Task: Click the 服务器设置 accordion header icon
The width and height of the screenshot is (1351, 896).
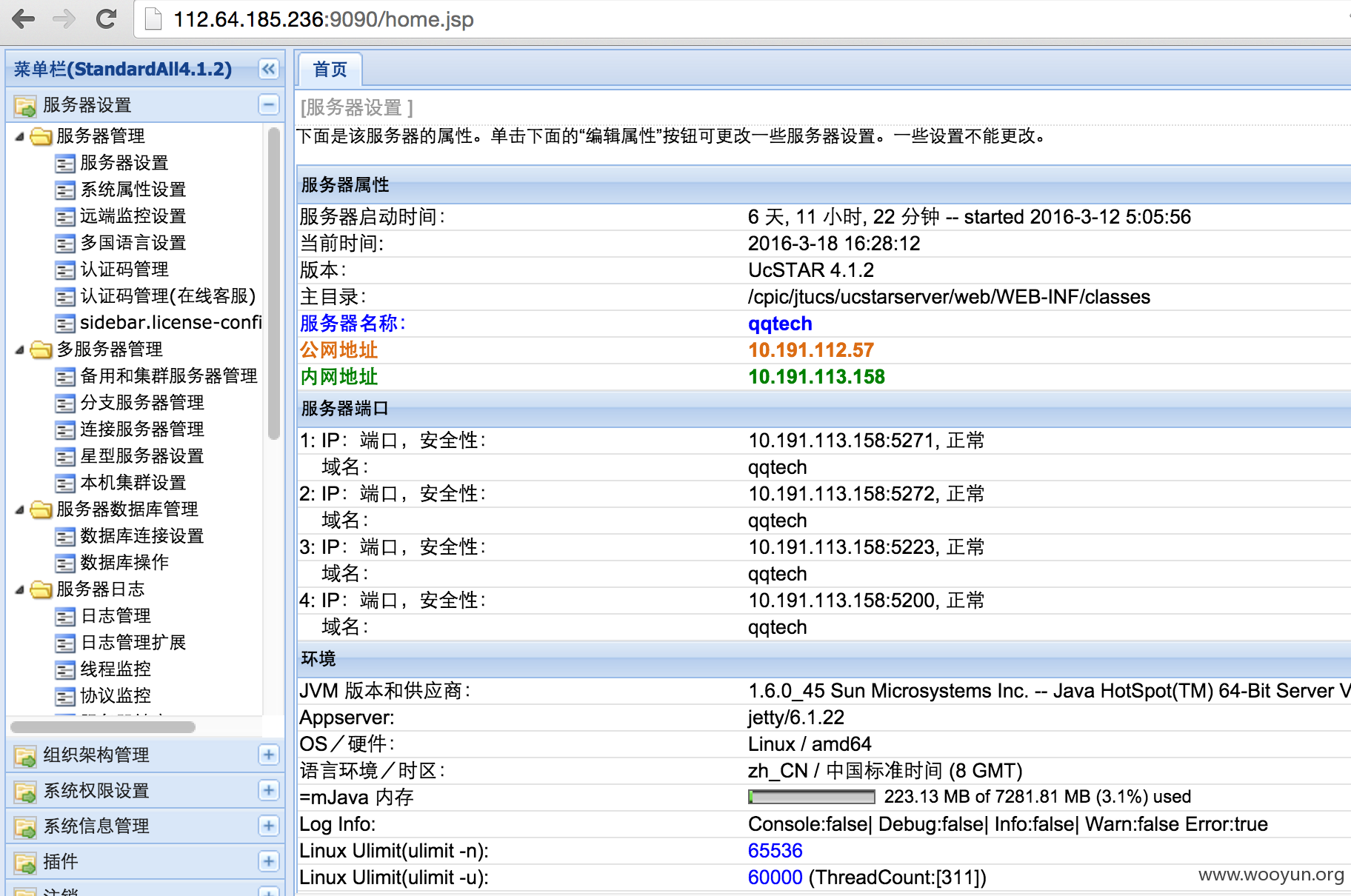Action: [25, 106]
